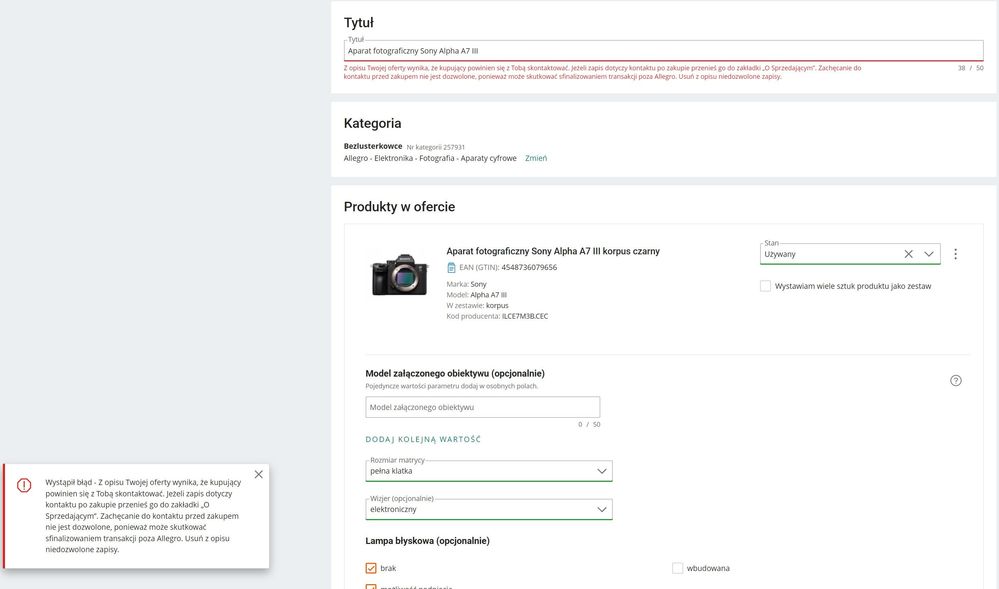The image size is (999, 589).
Task: Edit the Tytuł input field
Action: pos(663,51)
